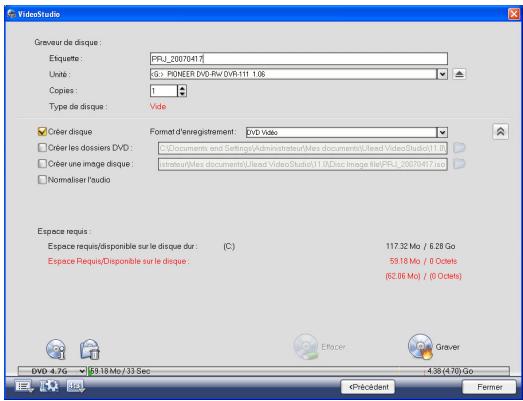Open the project settings list icon
Image resolution: width=523 pixels, height=401 pixels.
tap(24, 386)
